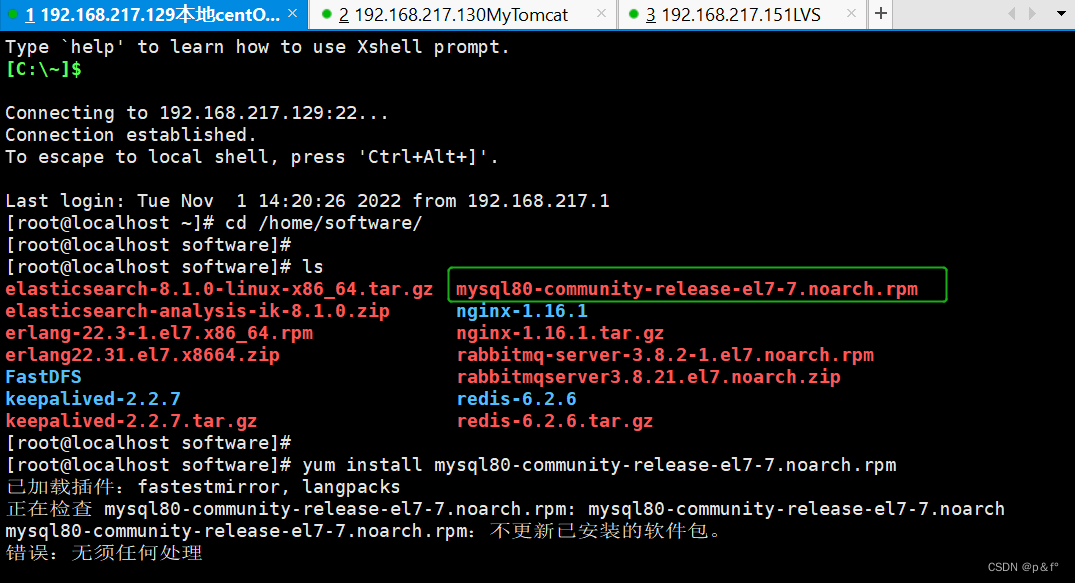Viewport: 1075px width, 583px height.
Task: Click the right tab scroll arrow
Action: [x=1033, y=14]
